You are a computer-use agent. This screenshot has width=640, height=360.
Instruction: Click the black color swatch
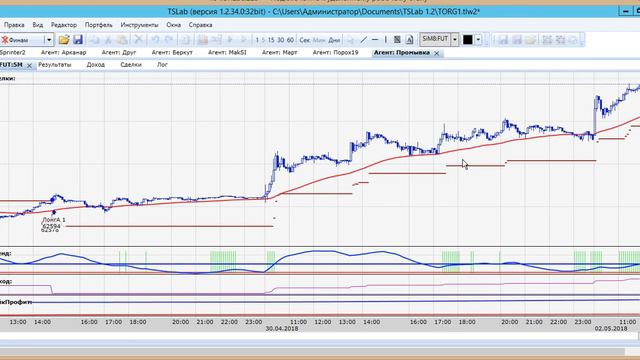pos(468,40)
